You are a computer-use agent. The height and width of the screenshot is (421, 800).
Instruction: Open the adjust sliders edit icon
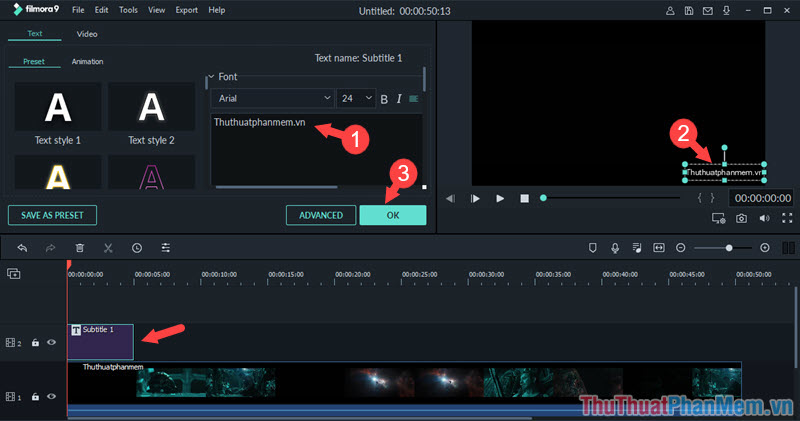(166, 248)
